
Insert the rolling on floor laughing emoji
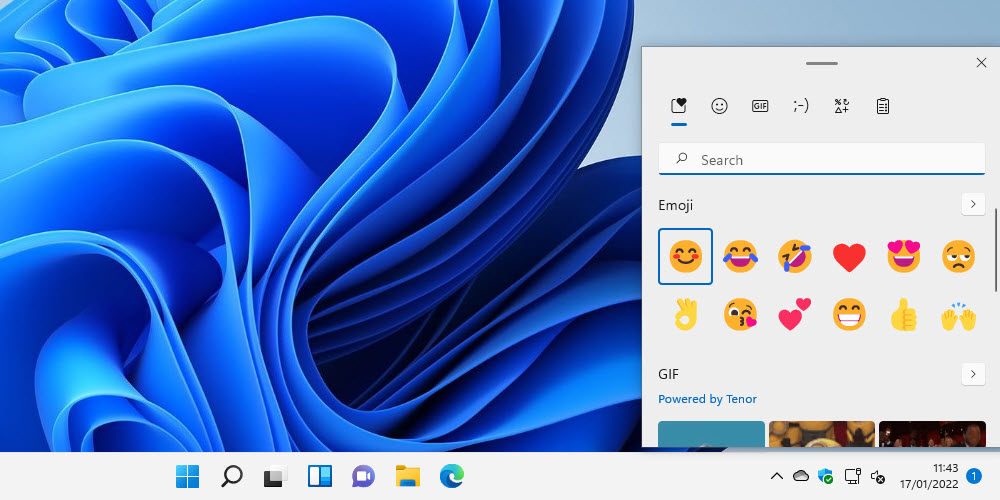pos(795,256)
